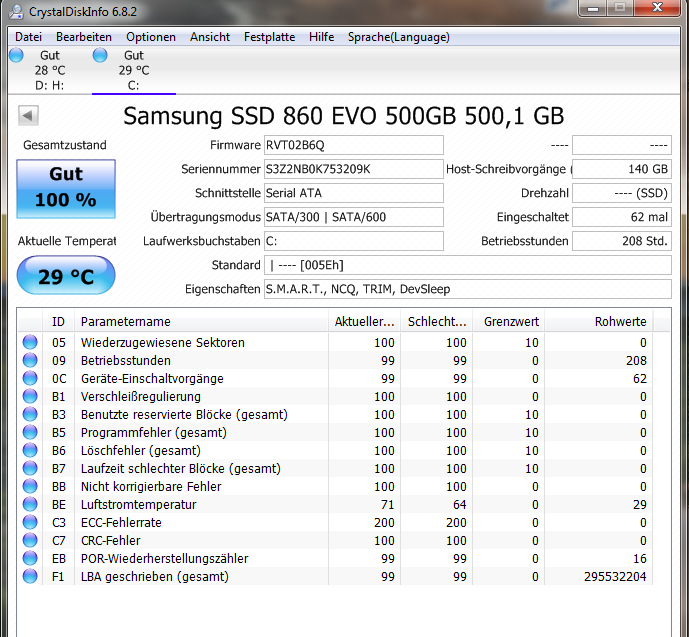689x637 pixels.
Task: Click the Eigenschaften field S.M.A.R.T., NCQ, TRIM
Action: pos(468,289)
